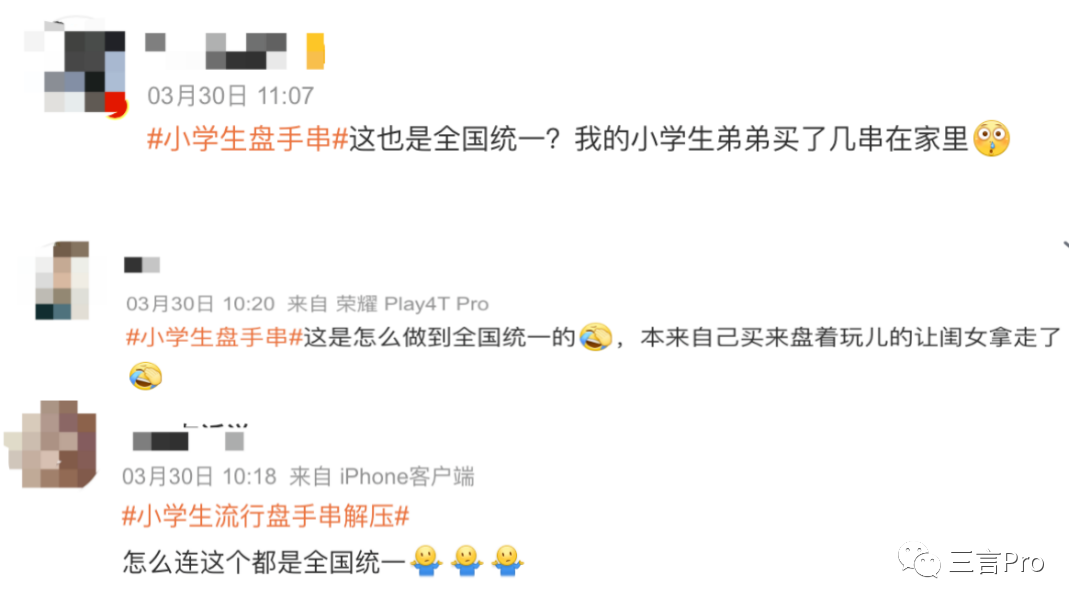The width and height of the screenshot is (1080, 610).
Task: Click the red verified badge on first avatar
Action: (116, 106)
